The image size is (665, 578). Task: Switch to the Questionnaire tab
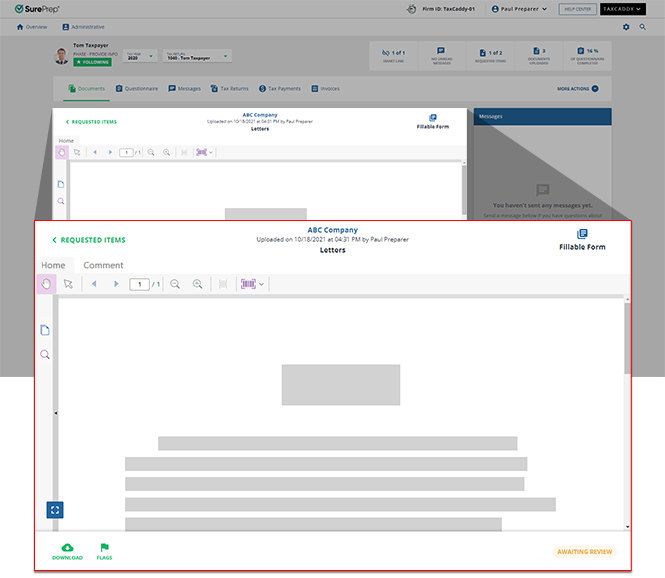tap(137, 89)
